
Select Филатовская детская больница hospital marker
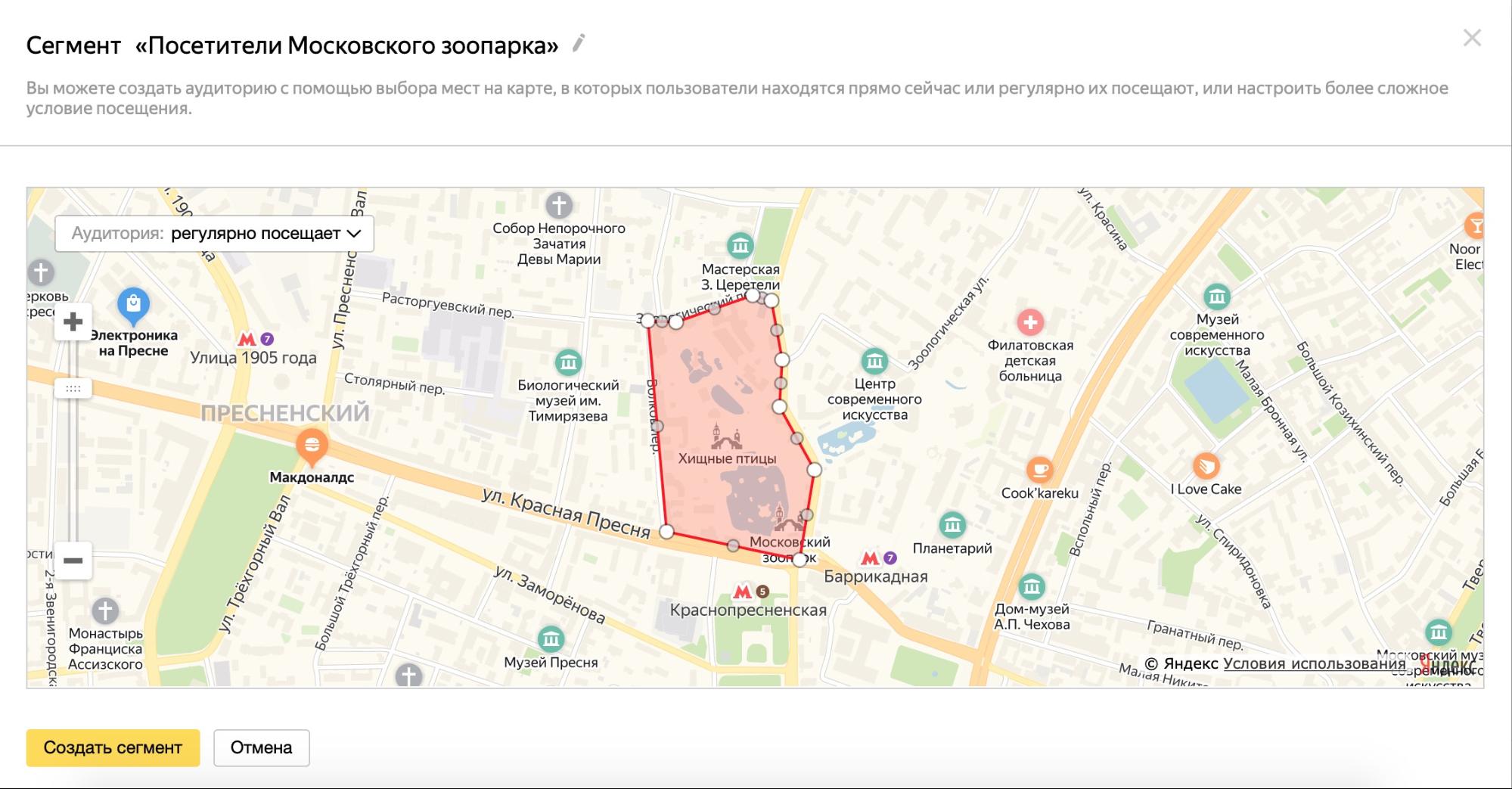pyautogui.click(x=1029, y=322)
